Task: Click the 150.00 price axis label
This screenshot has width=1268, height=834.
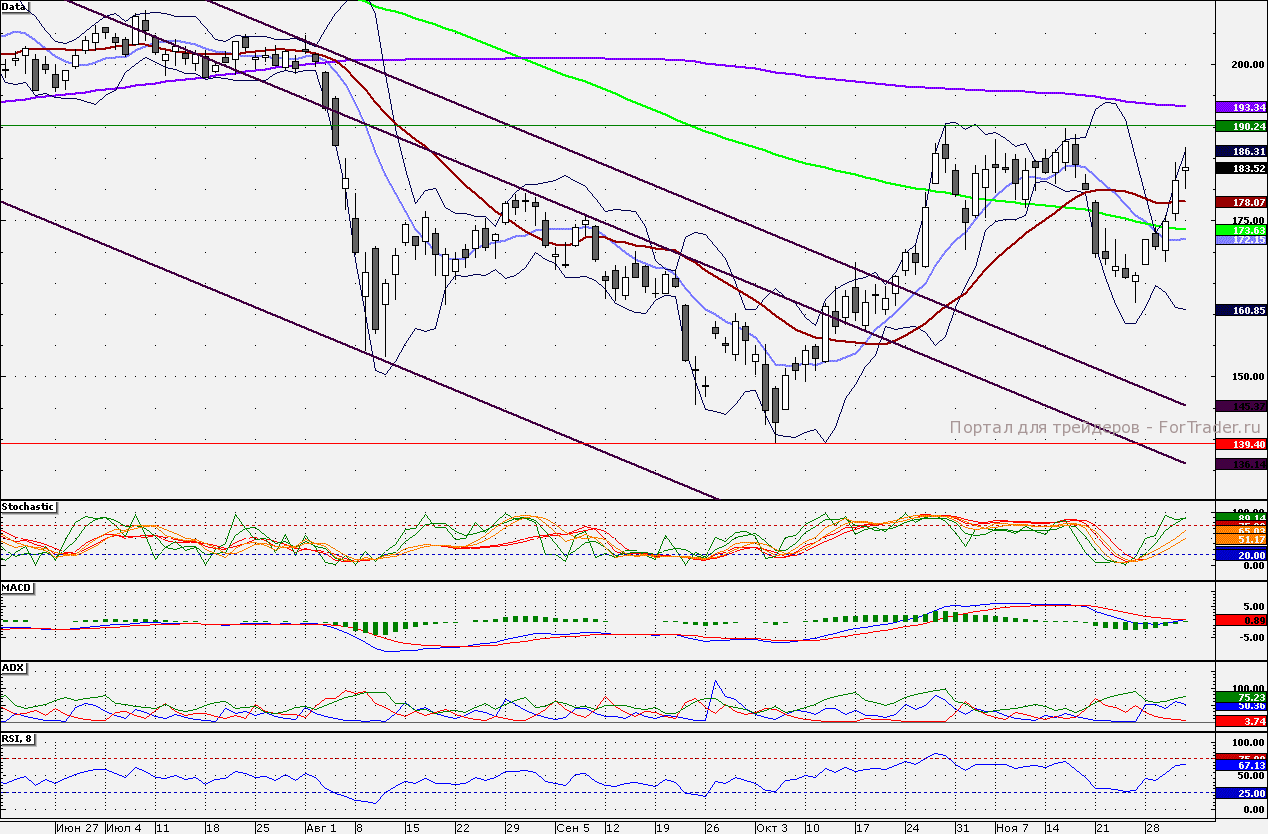Action: click(1247, 376)
